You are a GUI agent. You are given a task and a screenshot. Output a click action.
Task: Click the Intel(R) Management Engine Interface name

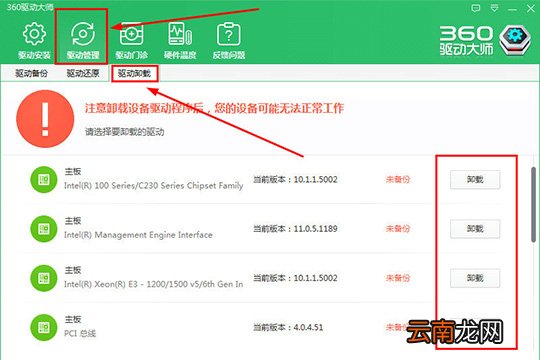(x=138, y=235)
